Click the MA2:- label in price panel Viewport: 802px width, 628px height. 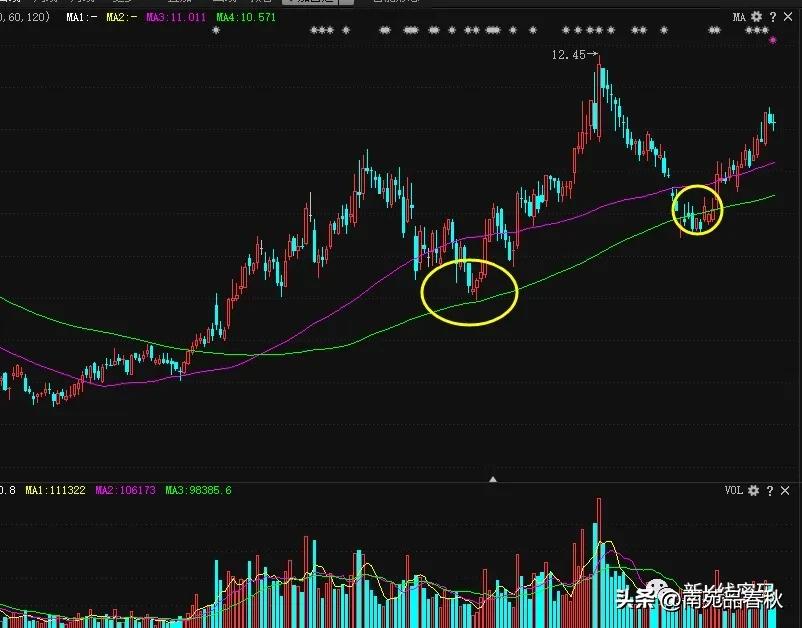click(x=122, y=17)
